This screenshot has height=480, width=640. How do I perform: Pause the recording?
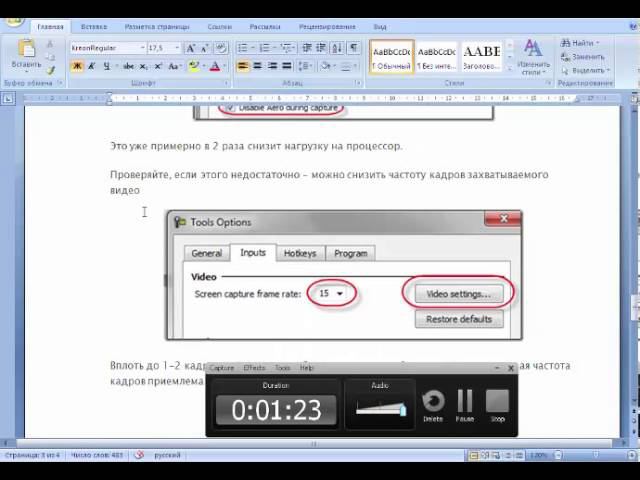tap(465, 405)
